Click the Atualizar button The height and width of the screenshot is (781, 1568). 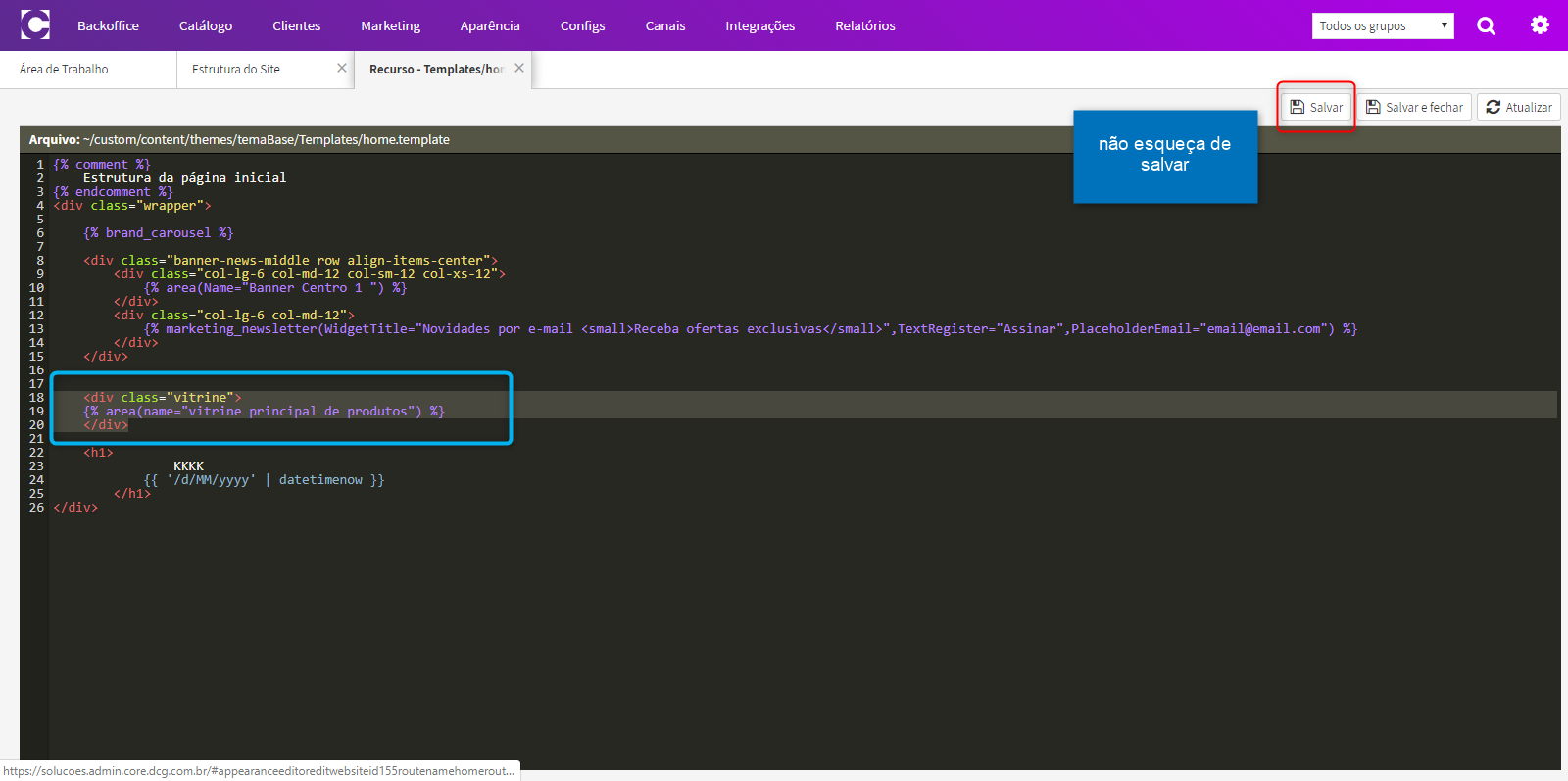pos(1519,107)
